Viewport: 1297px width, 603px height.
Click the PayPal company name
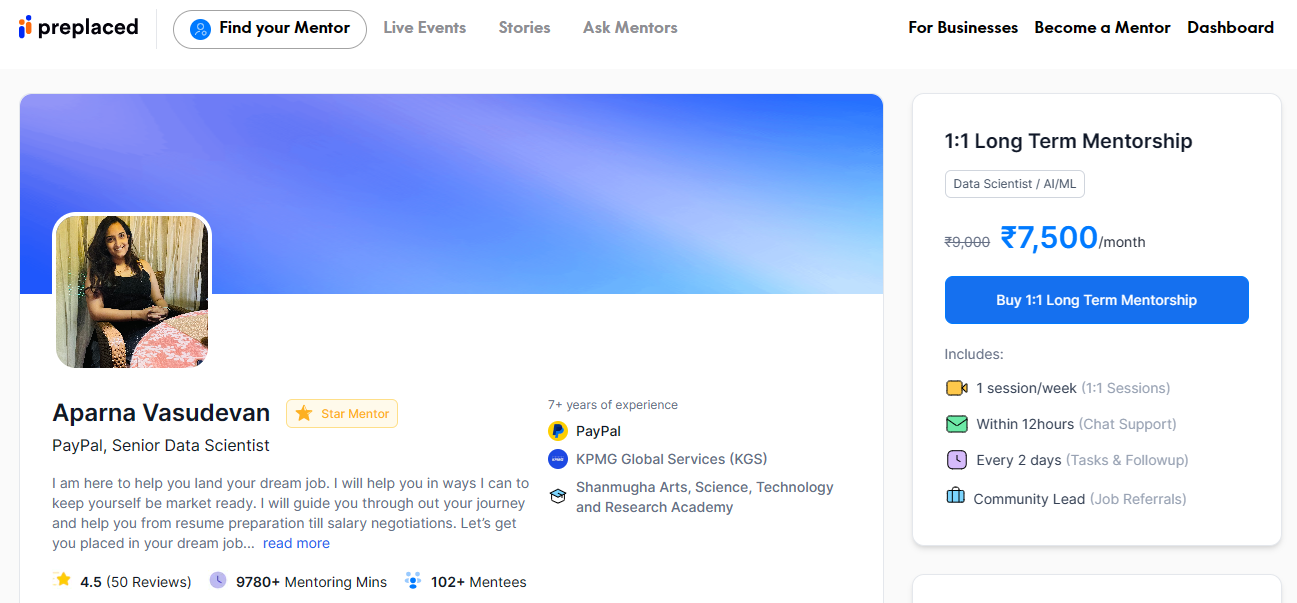click(x=598, y=431)
